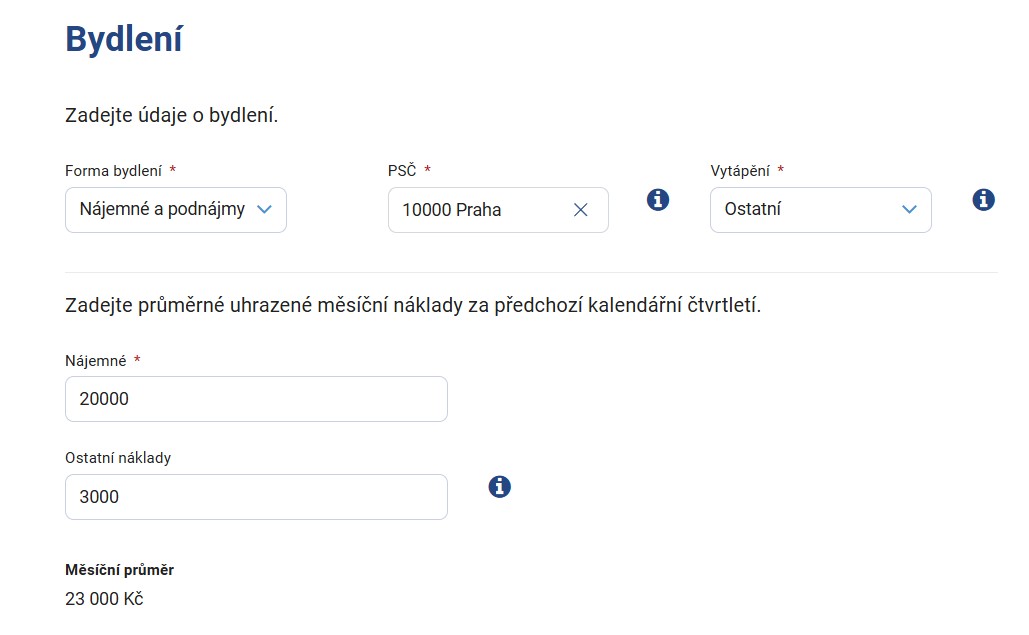Focus the Ostatní náklady input with 3000
Screen dimensions: 1029x635
point(256,497)
